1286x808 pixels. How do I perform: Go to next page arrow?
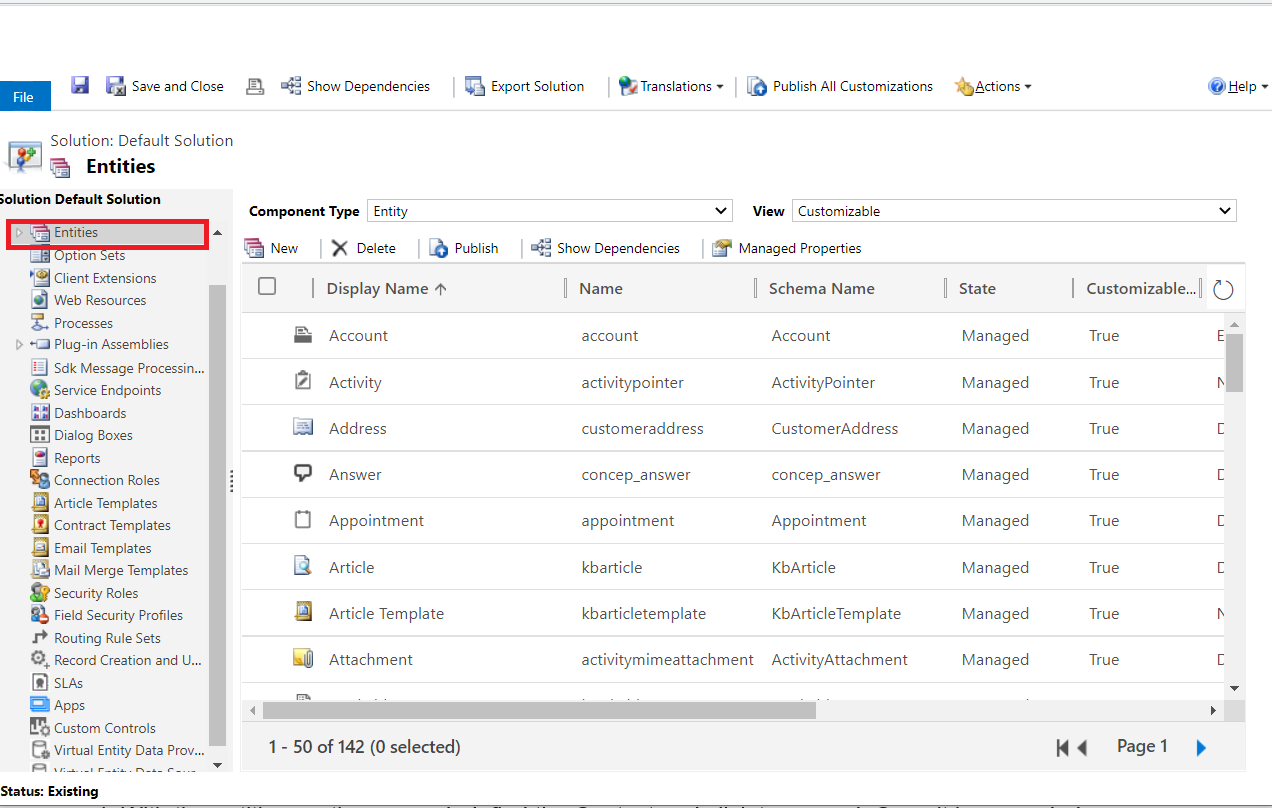pos(1202,747)
